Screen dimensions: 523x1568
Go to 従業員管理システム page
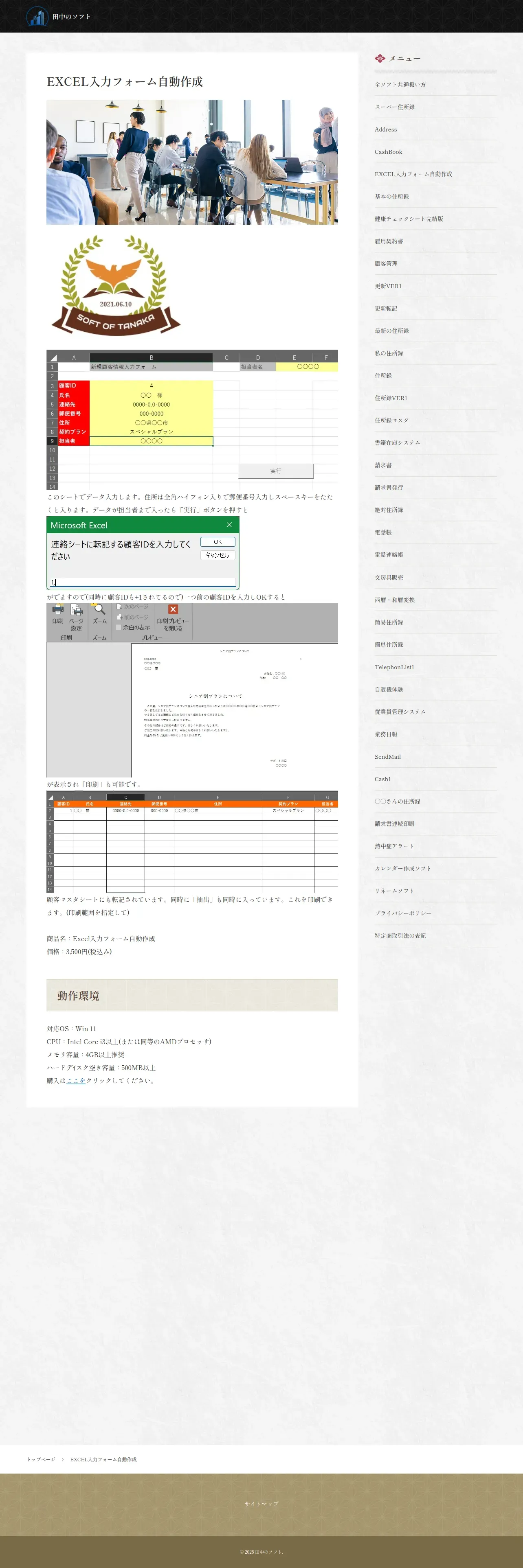point(400,712)
